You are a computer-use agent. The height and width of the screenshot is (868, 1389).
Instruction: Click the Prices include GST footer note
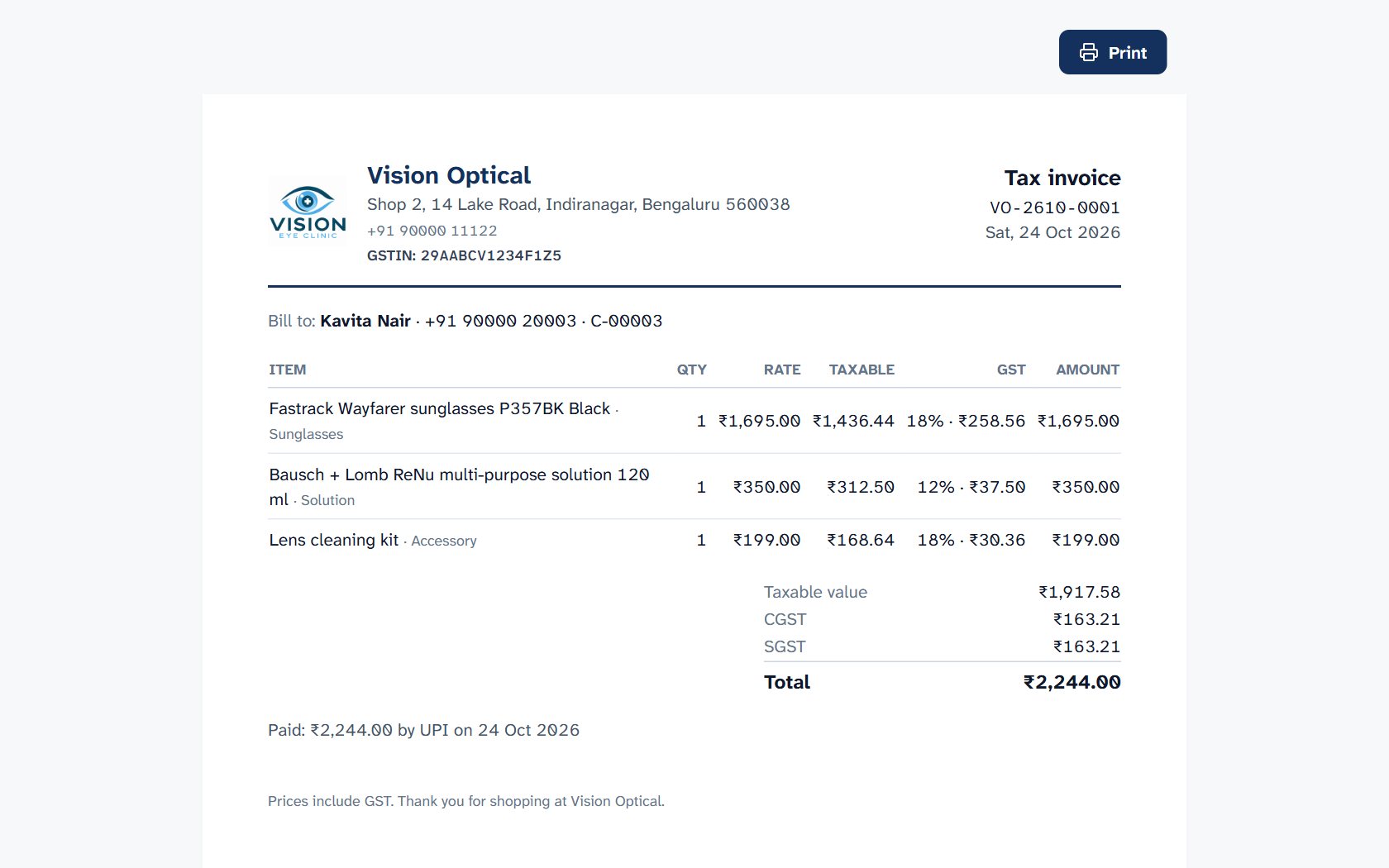[x=466, y=801]
